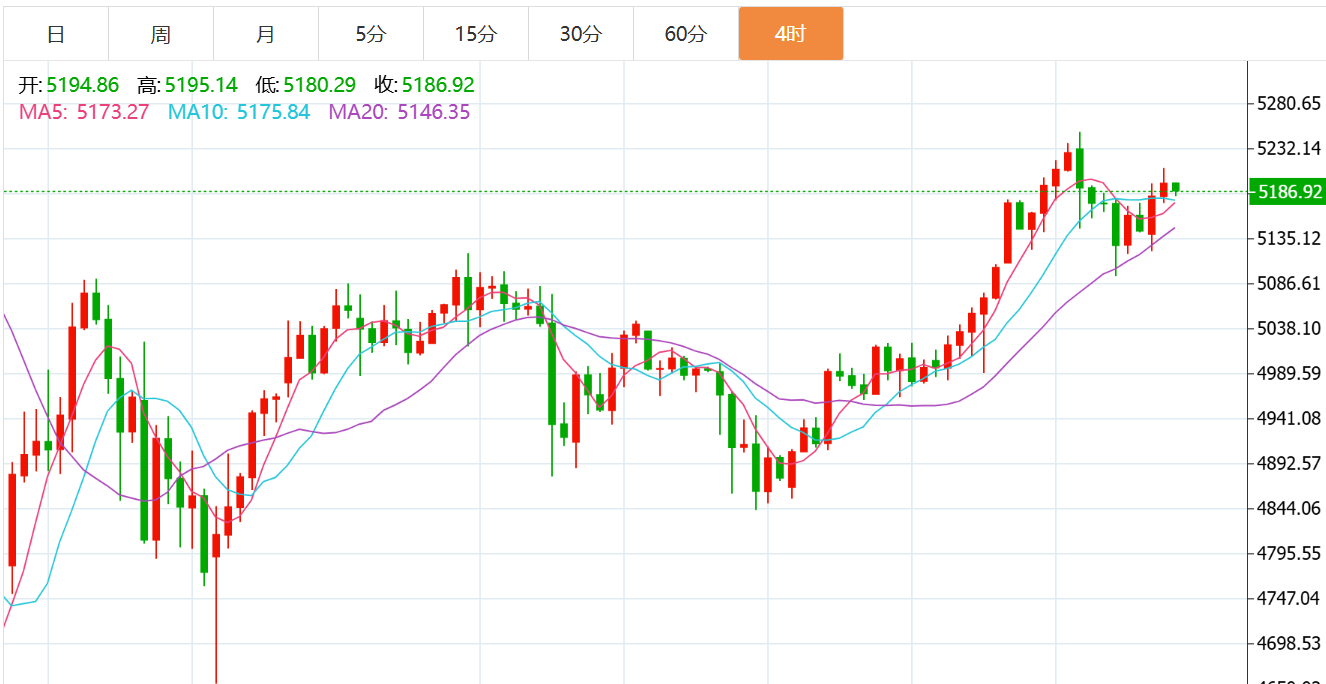Viewport: 1326px width, 684px height.
Task: Click the MA5 value 5173.27
Action: pos(113,112)
